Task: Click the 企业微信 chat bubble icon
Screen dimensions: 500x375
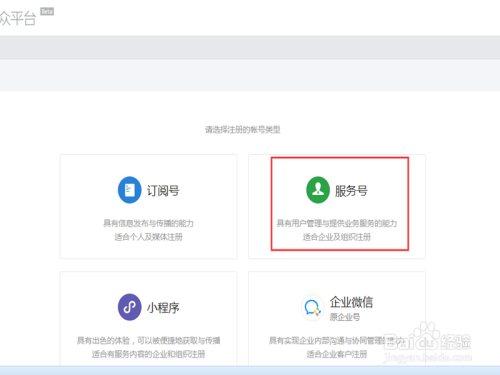Action: (312, 308)
